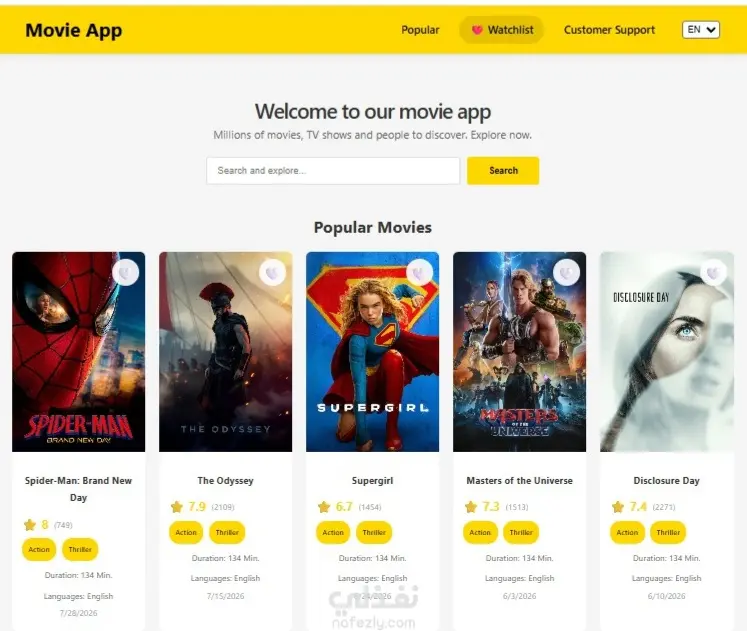Screen dimensions: 747x631
Task: Click the (749) vote count
Action: click(63, 525)
